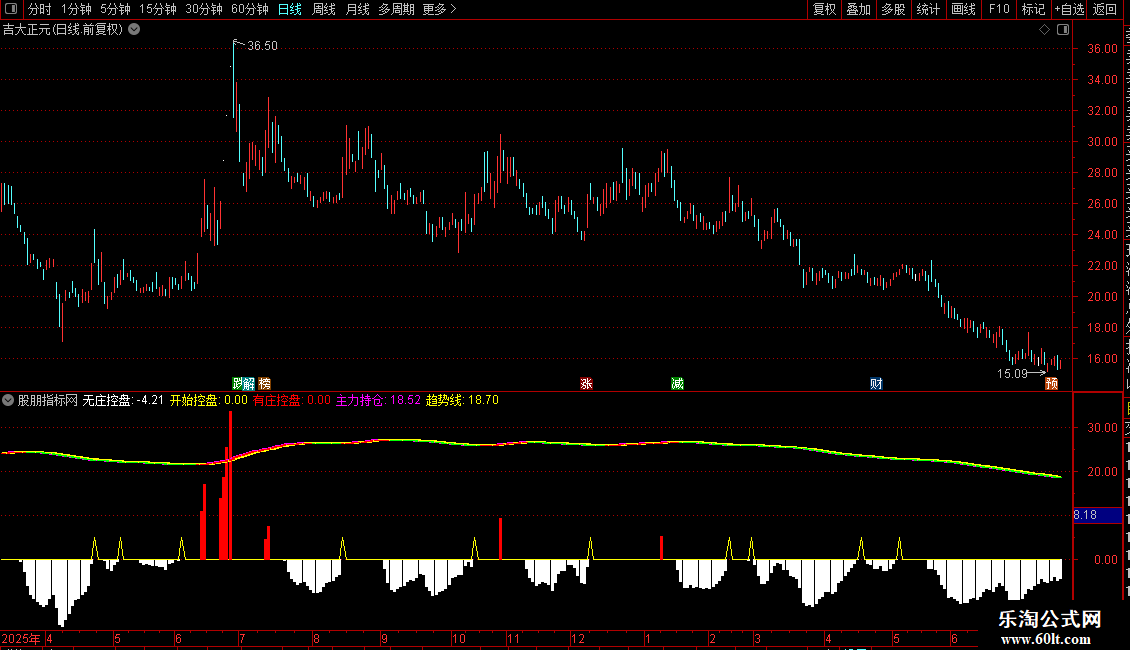Image resolution: width=1130 pixels, height=650 pixels.
Task: Select the 月线 monthly tab
Action: pyautogui.click(x=357, y=9)
